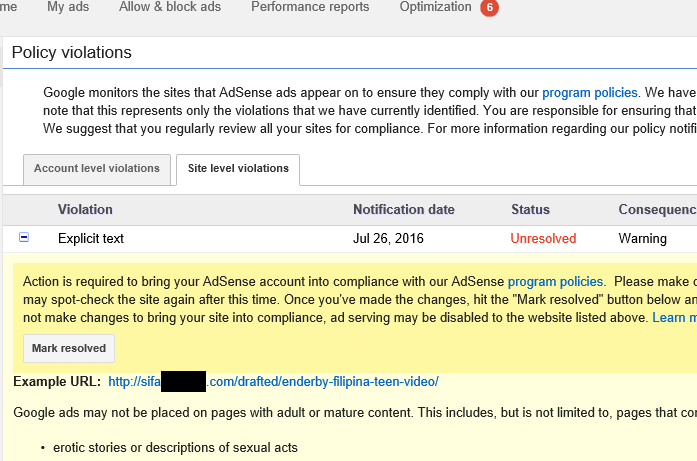Click the Example URL label
697x461 pixels.
coord(57,381)
